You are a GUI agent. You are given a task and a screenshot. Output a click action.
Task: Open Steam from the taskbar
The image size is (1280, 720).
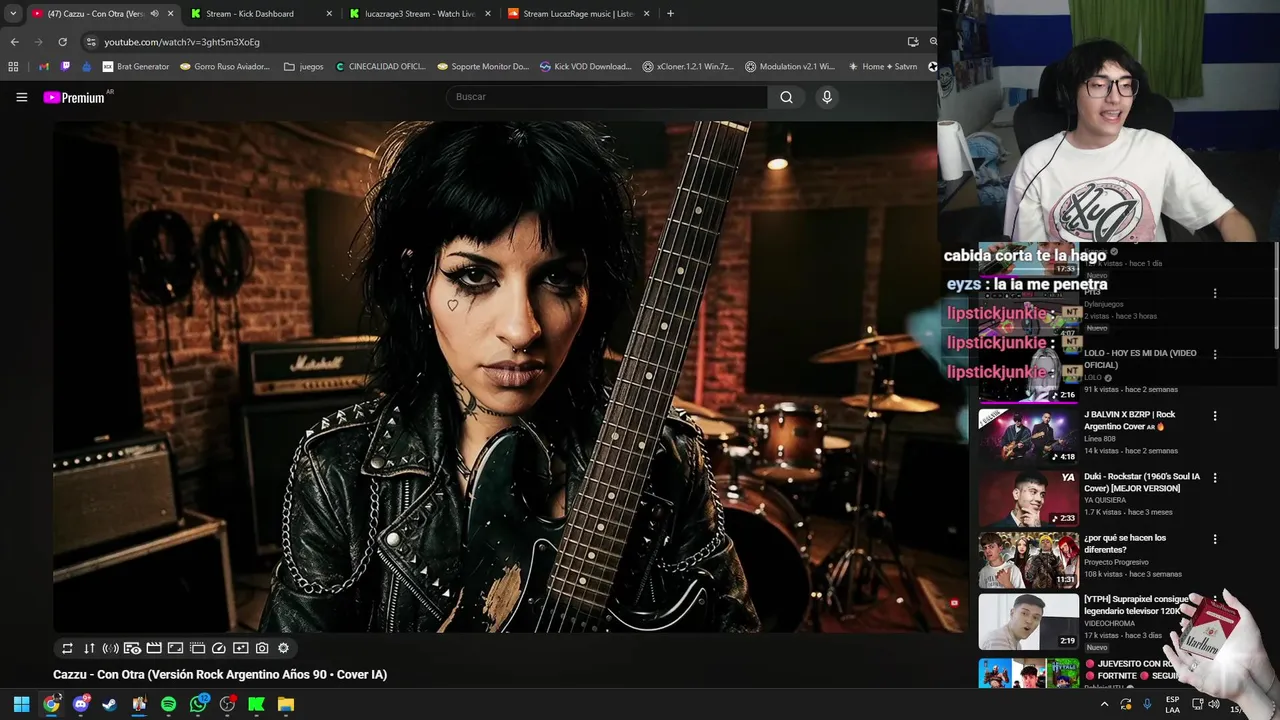(110, 704)
